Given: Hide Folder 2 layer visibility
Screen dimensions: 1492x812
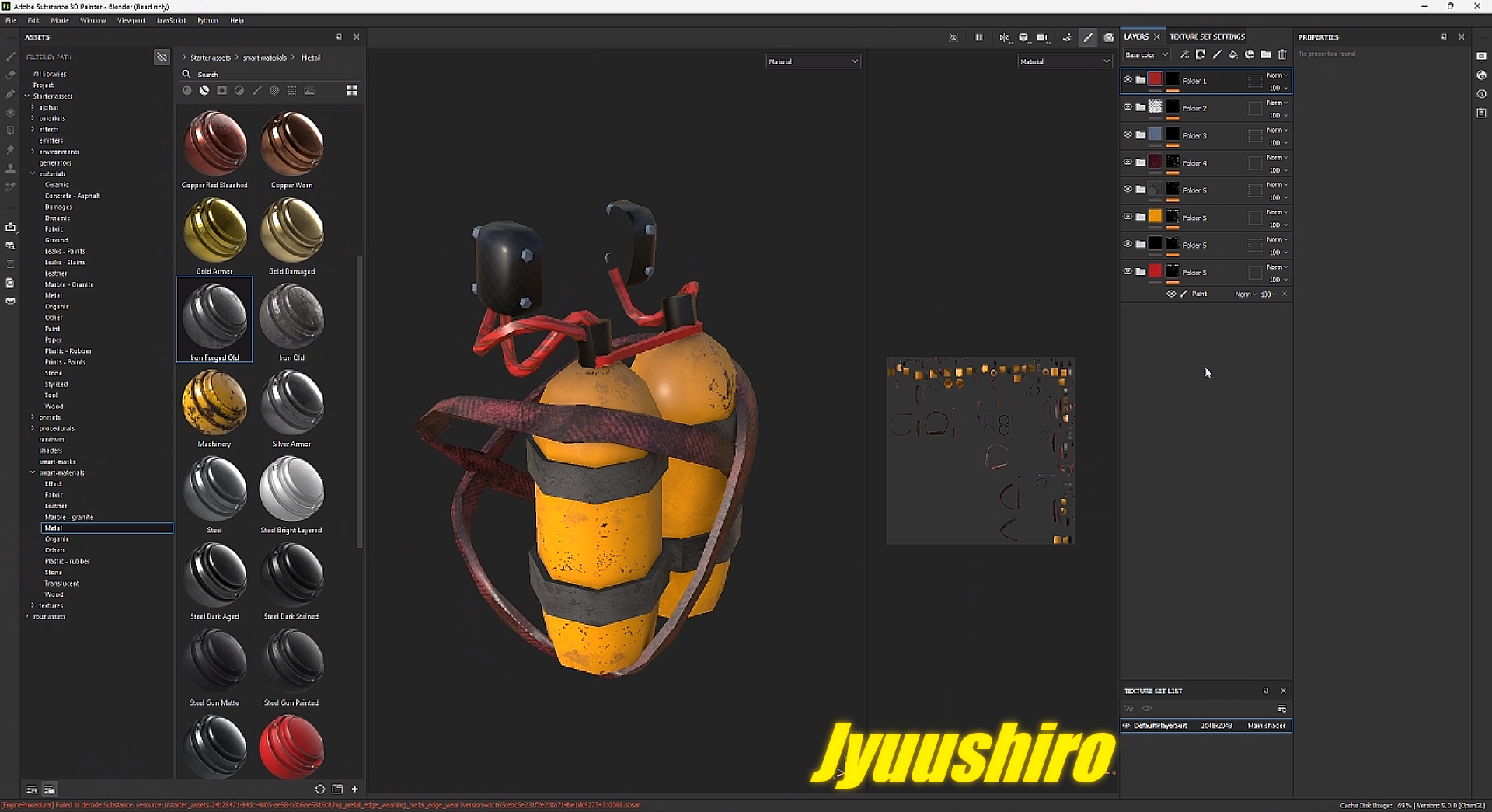Looking at the screenshot, I should click(1128, 106).
